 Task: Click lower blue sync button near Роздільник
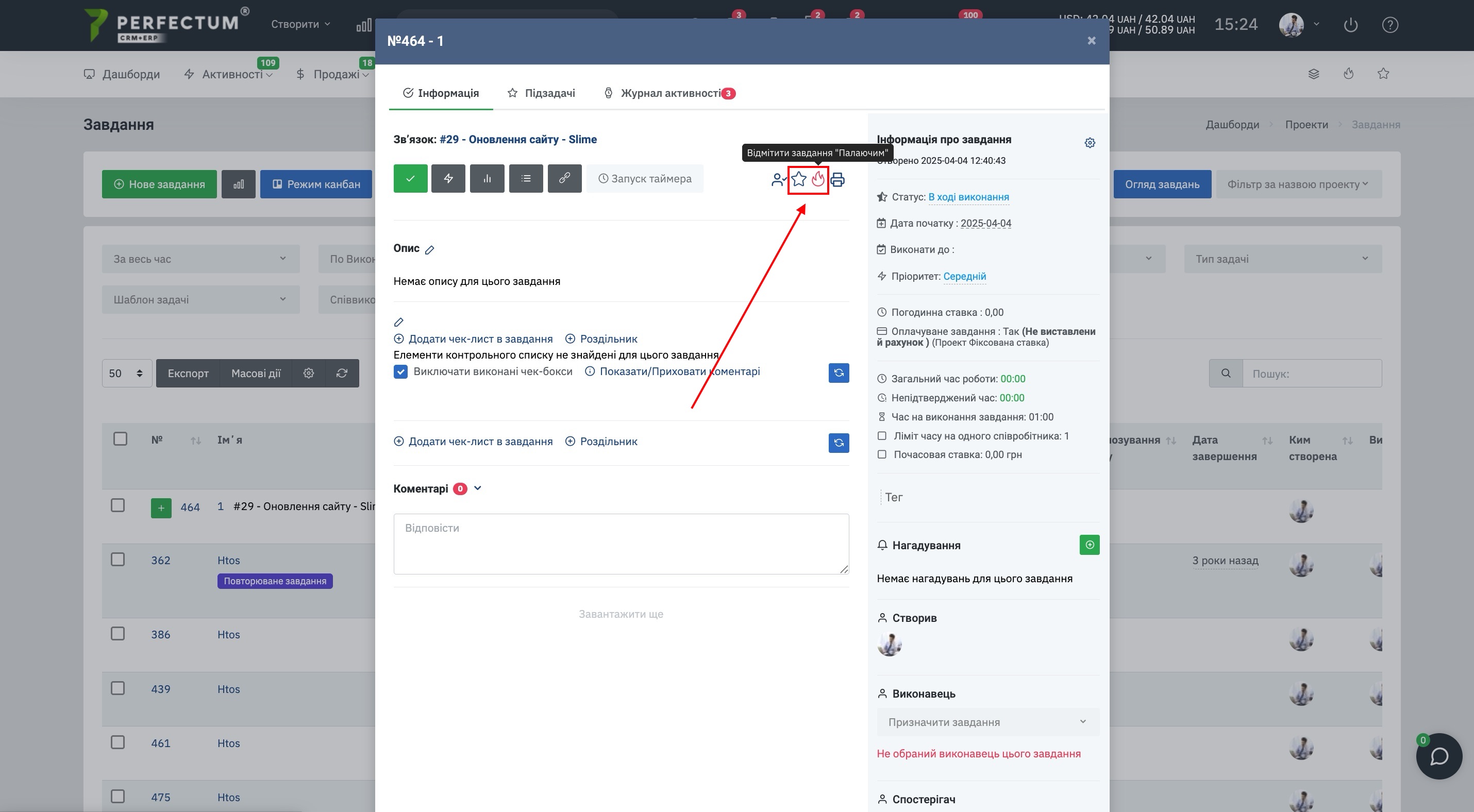839,443
